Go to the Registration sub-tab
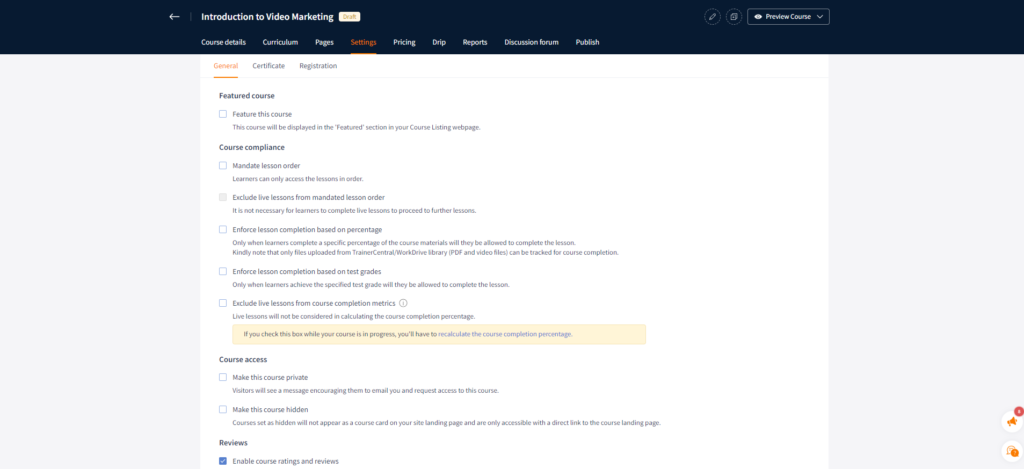Image resolution: width=1024 pixels, height=469 pixels. (318, 66)
